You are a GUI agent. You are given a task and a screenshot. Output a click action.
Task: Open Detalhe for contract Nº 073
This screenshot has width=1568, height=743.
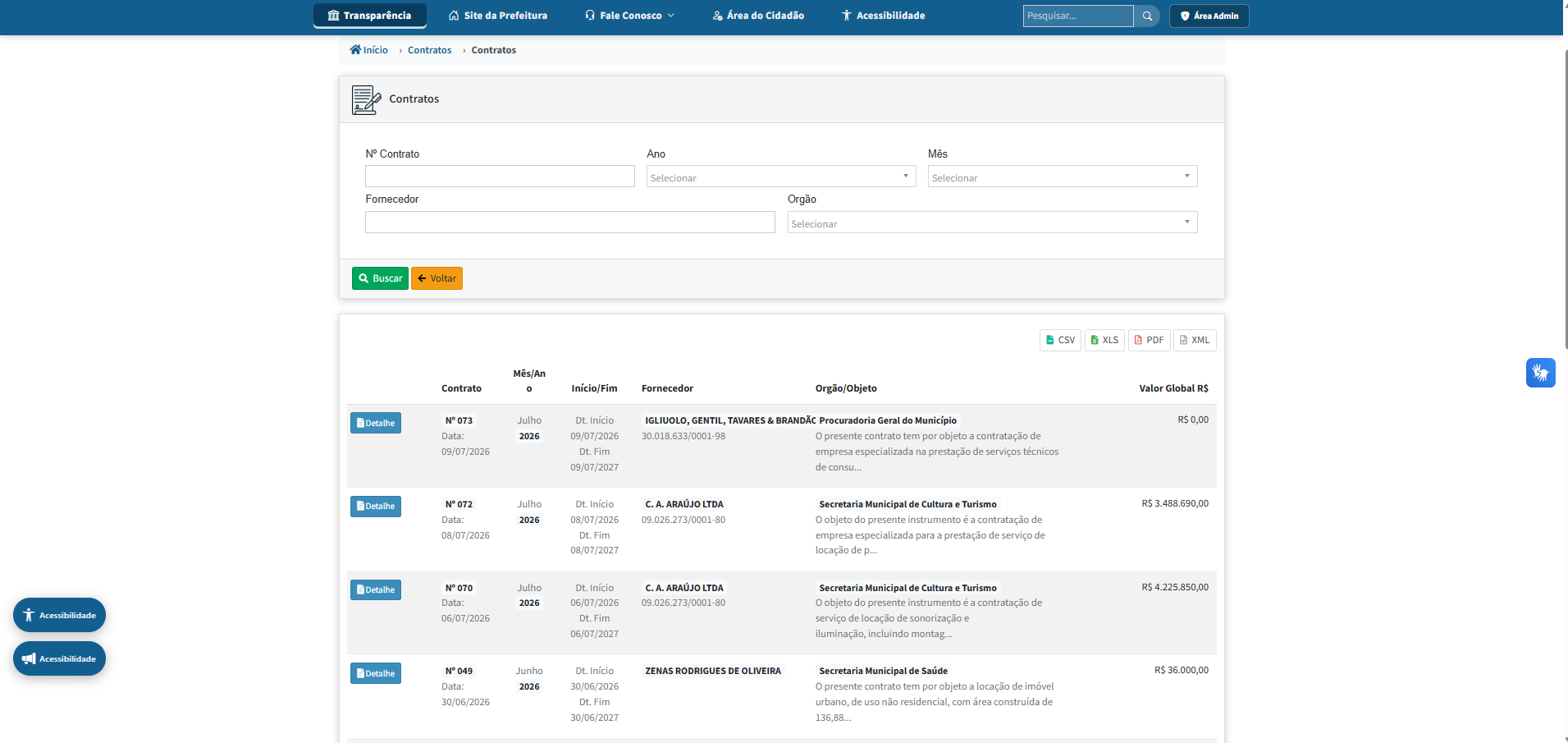[376, 423]
